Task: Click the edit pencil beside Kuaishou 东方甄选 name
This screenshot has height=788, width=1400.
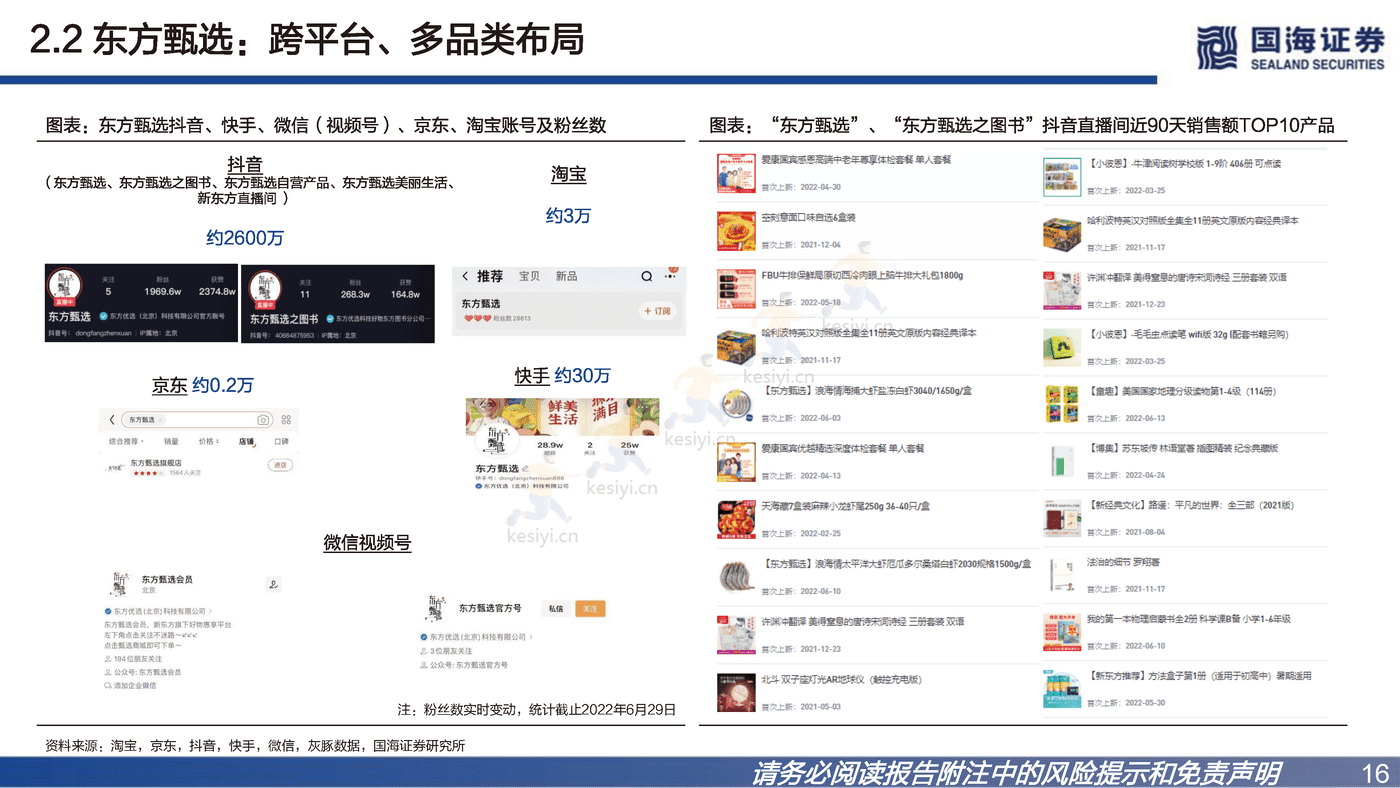Action: pos(525,468)
